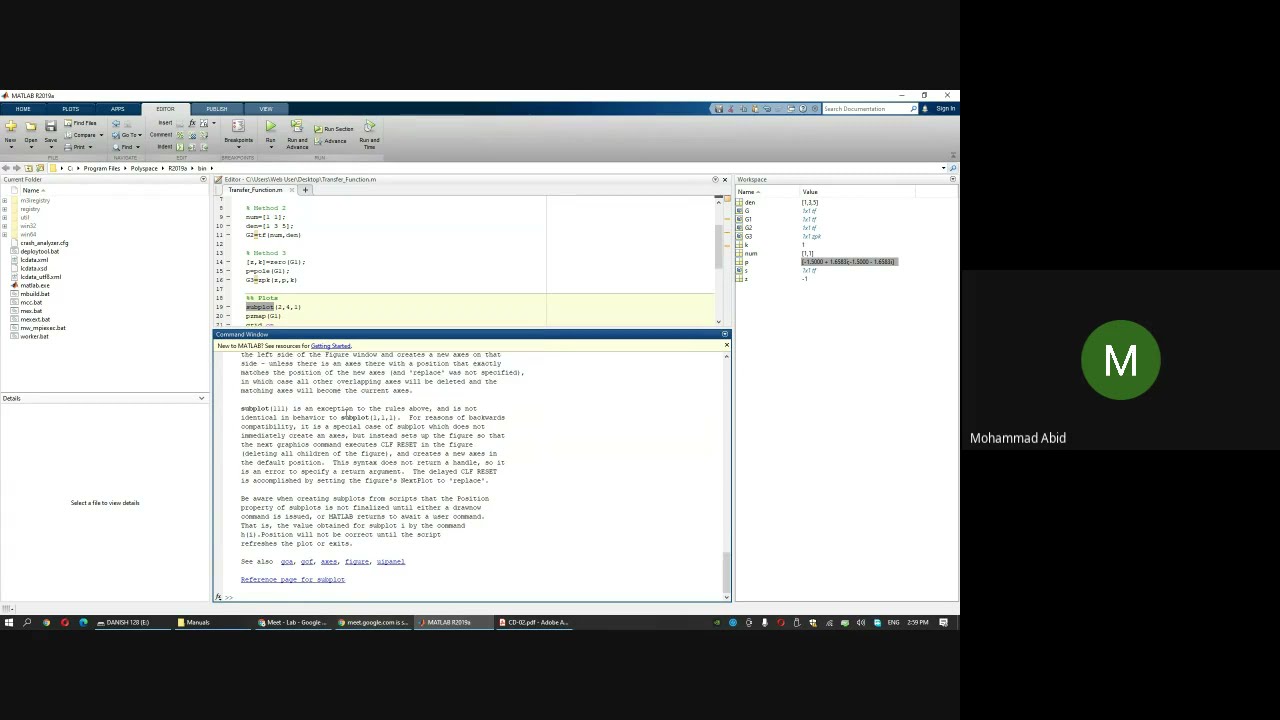This screenshot has height=720, width=1280.
Task: Click the Save disk icon
Action: pyautogui.click(x=50, y=126)
